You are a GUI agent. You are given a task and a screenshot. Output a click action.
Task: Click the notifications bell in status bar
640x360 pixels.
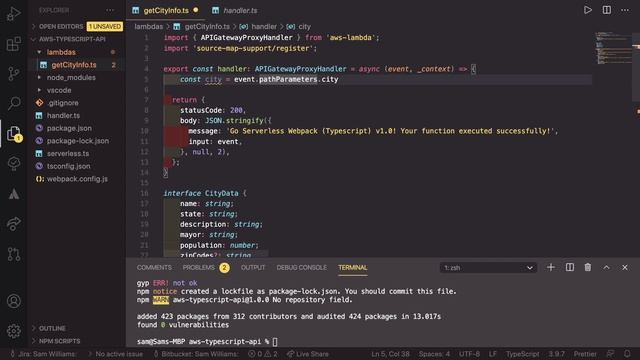click(x=627, y=354)
